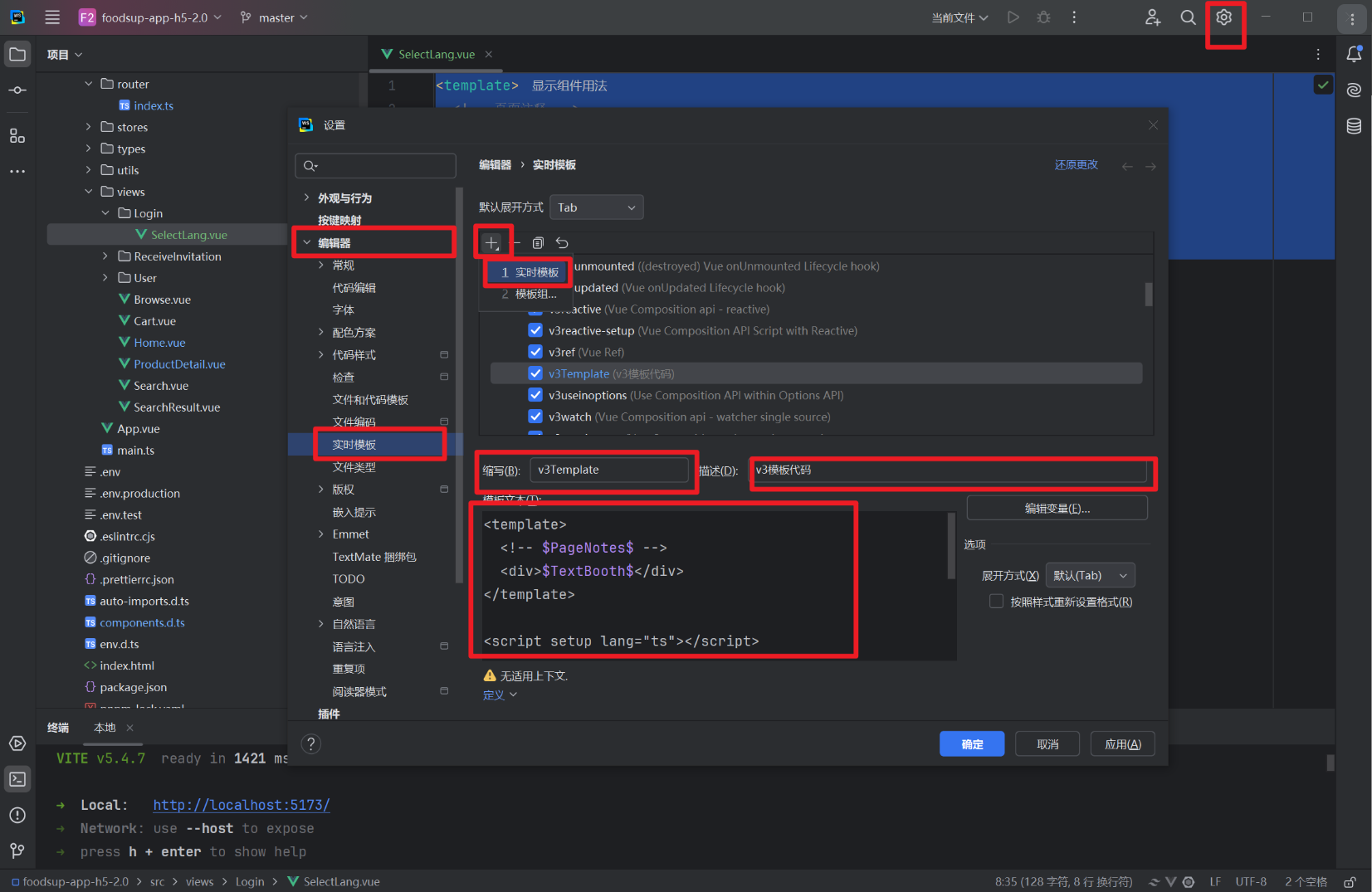Toggle the v3watch template checkbox
This screenshot has height=892, width=1372.
click(x=535, y=417)
